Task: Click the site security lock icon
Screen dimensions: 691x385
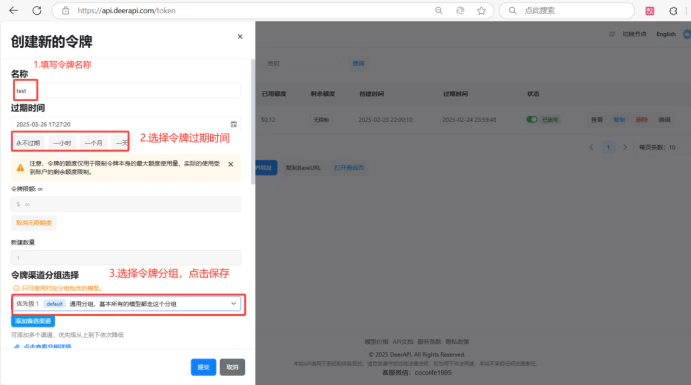Action: coord(66,11)
